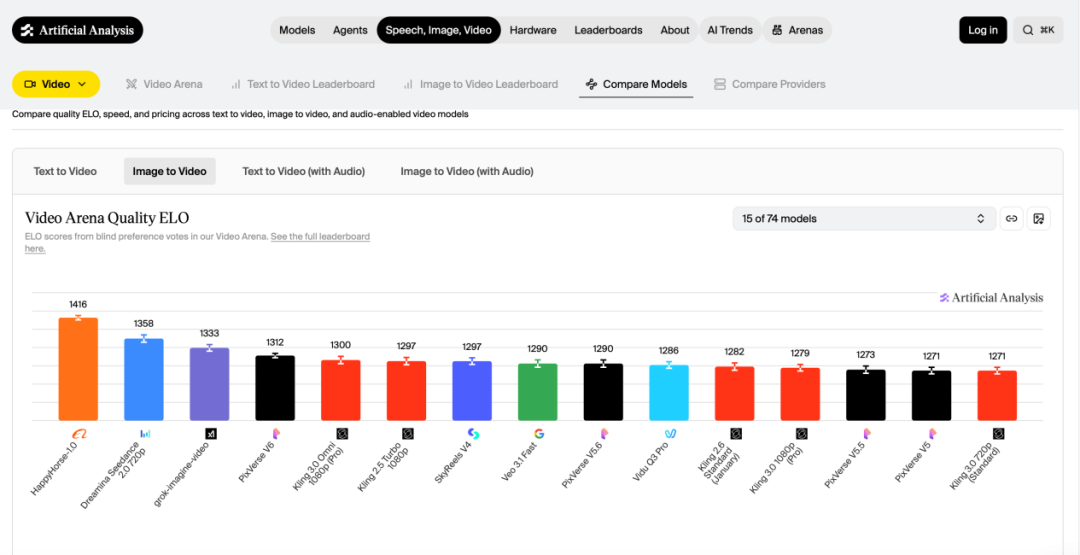Click the Log in button
This screenshot has width=1080, height=555.
click(982, 30)
